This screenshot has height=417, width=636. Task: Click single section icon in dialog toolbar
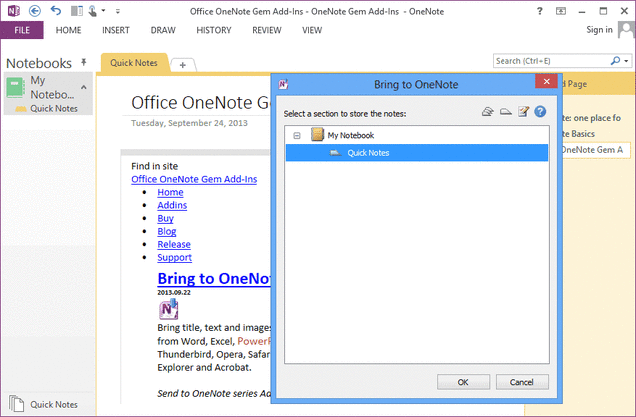click(x=505, y=112)
